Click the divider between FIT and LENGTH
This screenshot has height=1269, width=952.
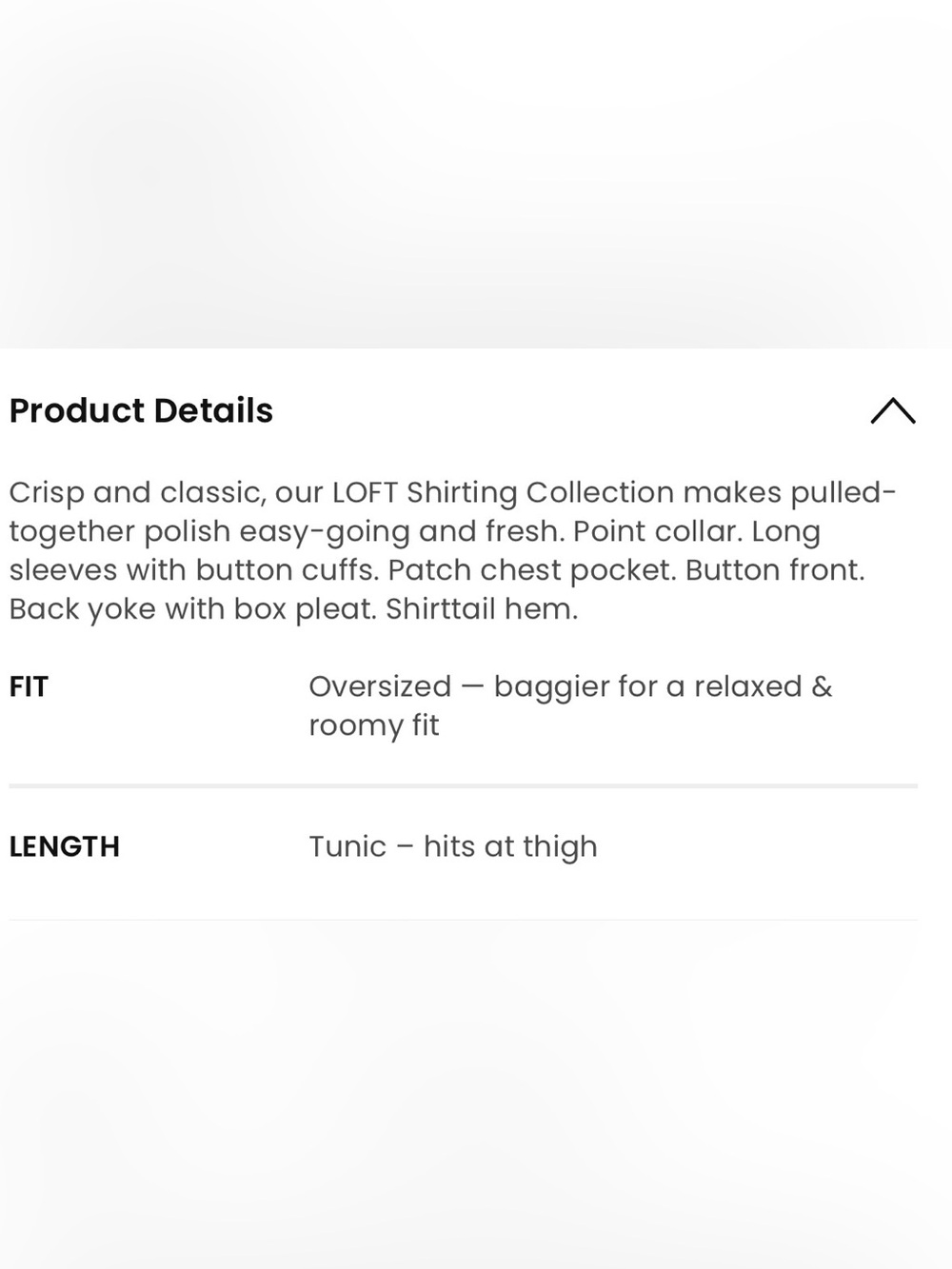tap(464, 786)
